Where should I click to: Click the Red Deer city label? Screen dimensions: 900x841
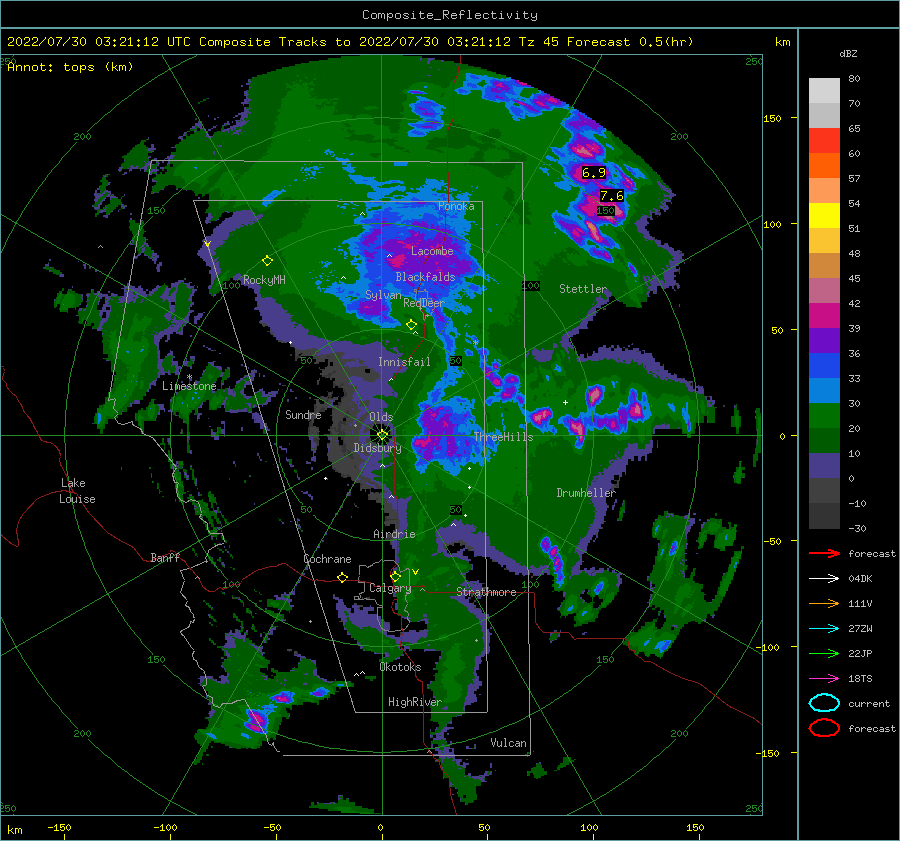[x=424, y=303]
